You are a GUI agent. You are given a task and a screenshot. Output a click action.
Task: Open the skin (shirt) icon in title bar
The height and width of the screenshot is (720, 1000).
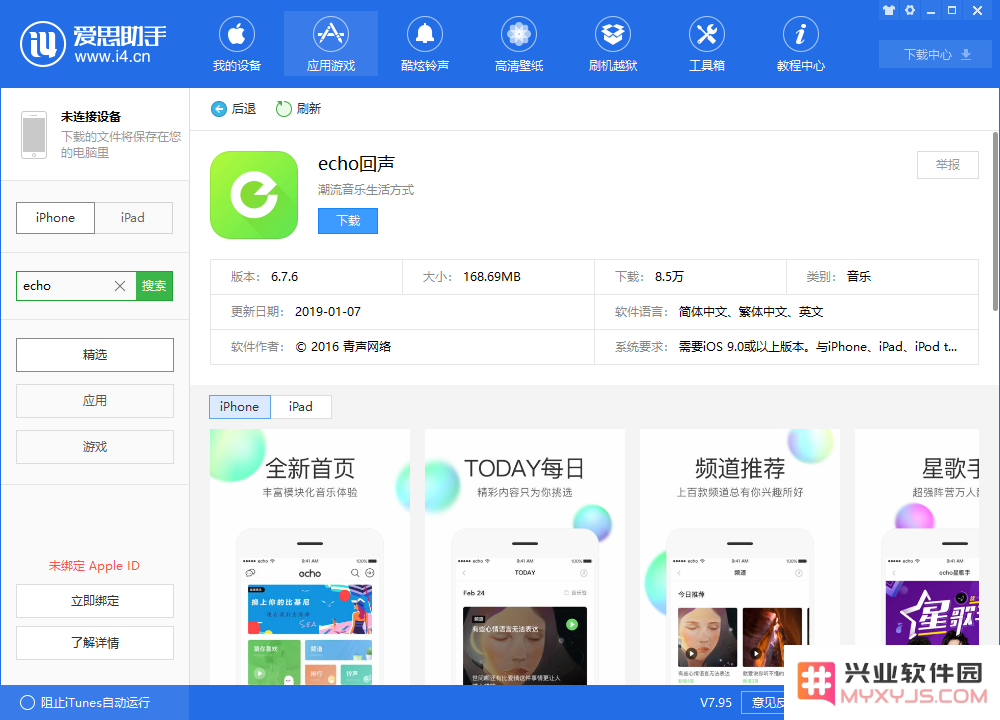pyautogui.click(x=888, y=10)
